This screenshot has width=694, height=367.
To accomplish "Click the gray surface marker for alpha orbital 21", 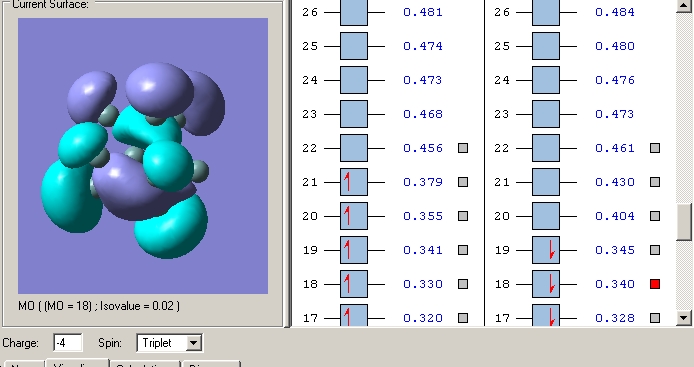I will (463, 182).
